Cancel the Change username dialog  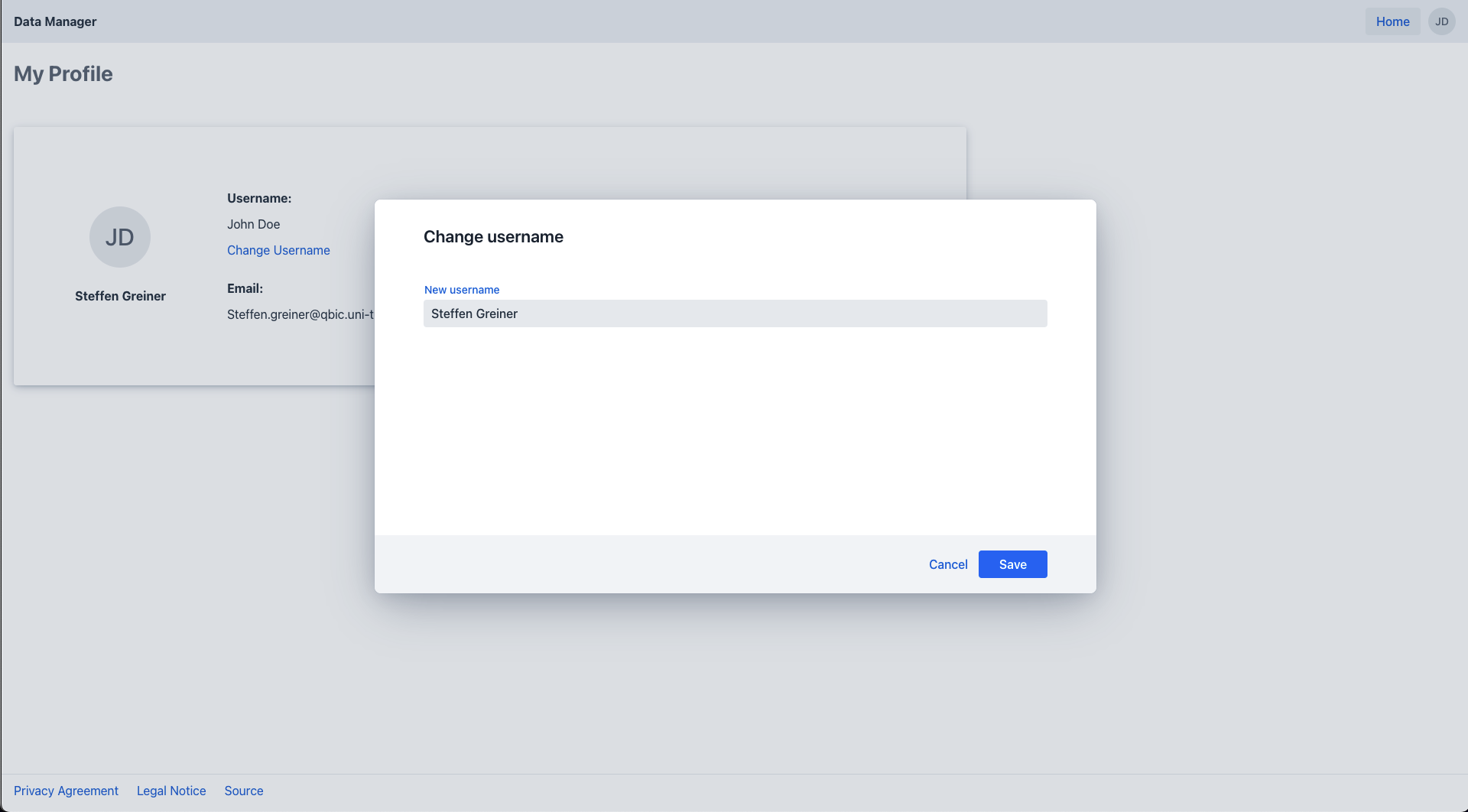click(948, 564)
